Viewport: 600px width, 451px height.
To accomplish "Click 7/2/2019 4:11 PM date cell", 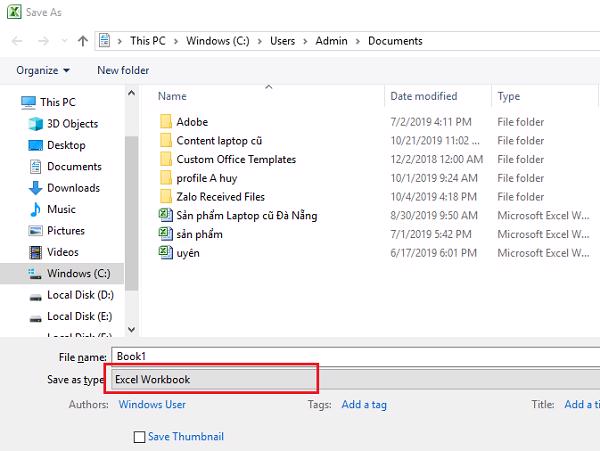I will (431, 122).
